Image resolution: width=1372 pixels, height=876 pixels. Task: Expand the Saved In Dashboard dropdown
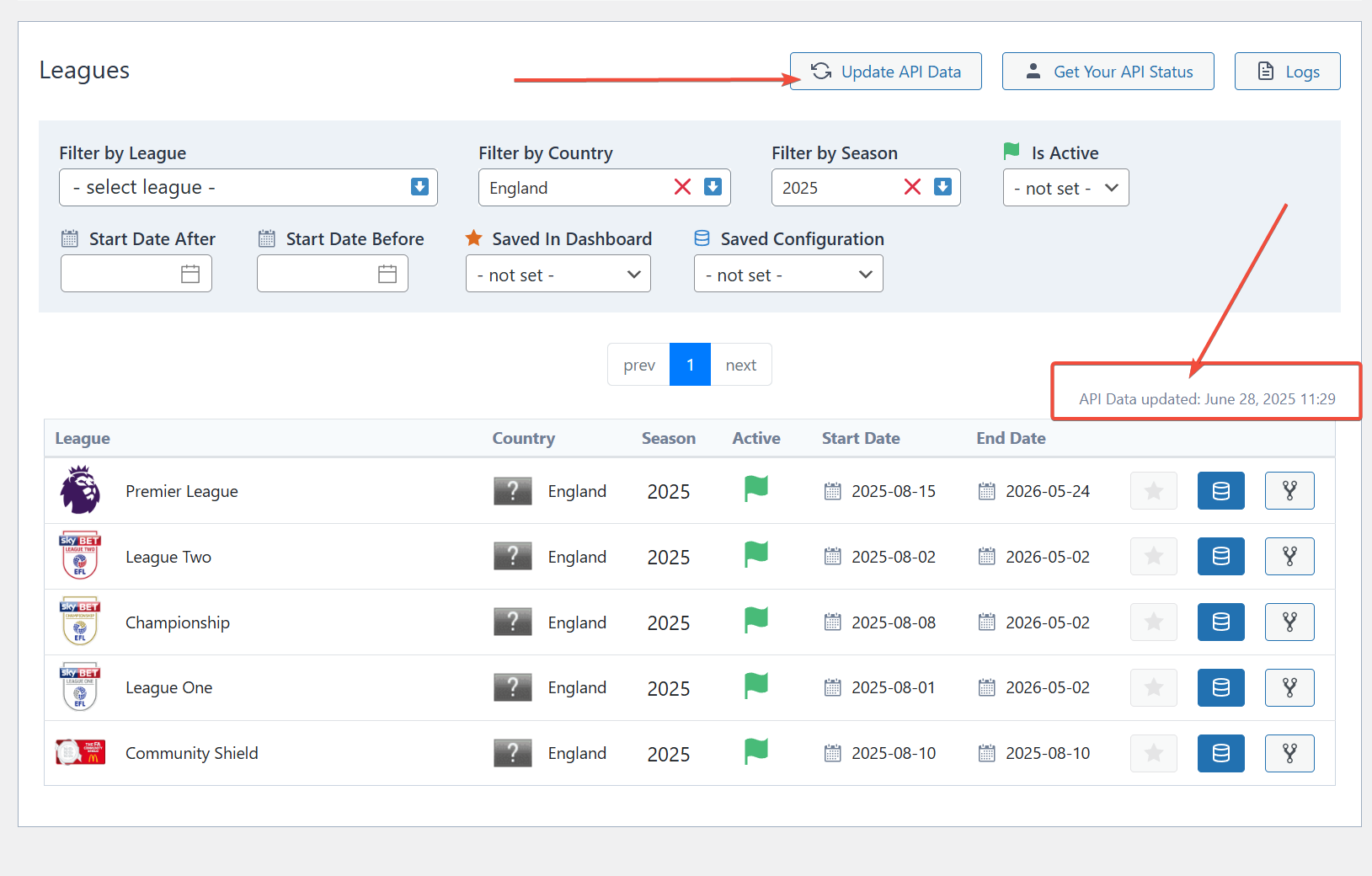point(558,274)
